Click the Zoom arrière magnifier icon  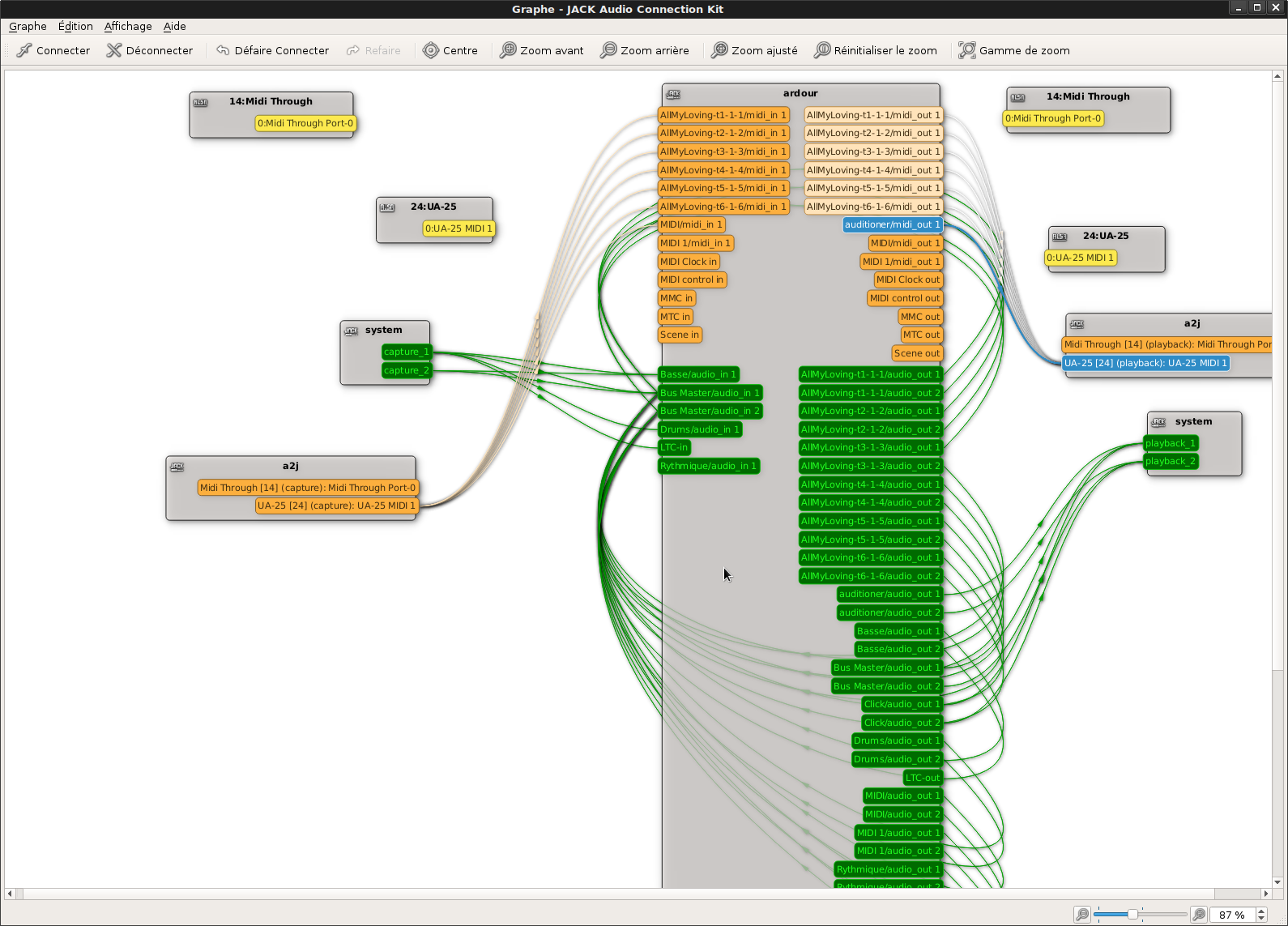[608, 50]
